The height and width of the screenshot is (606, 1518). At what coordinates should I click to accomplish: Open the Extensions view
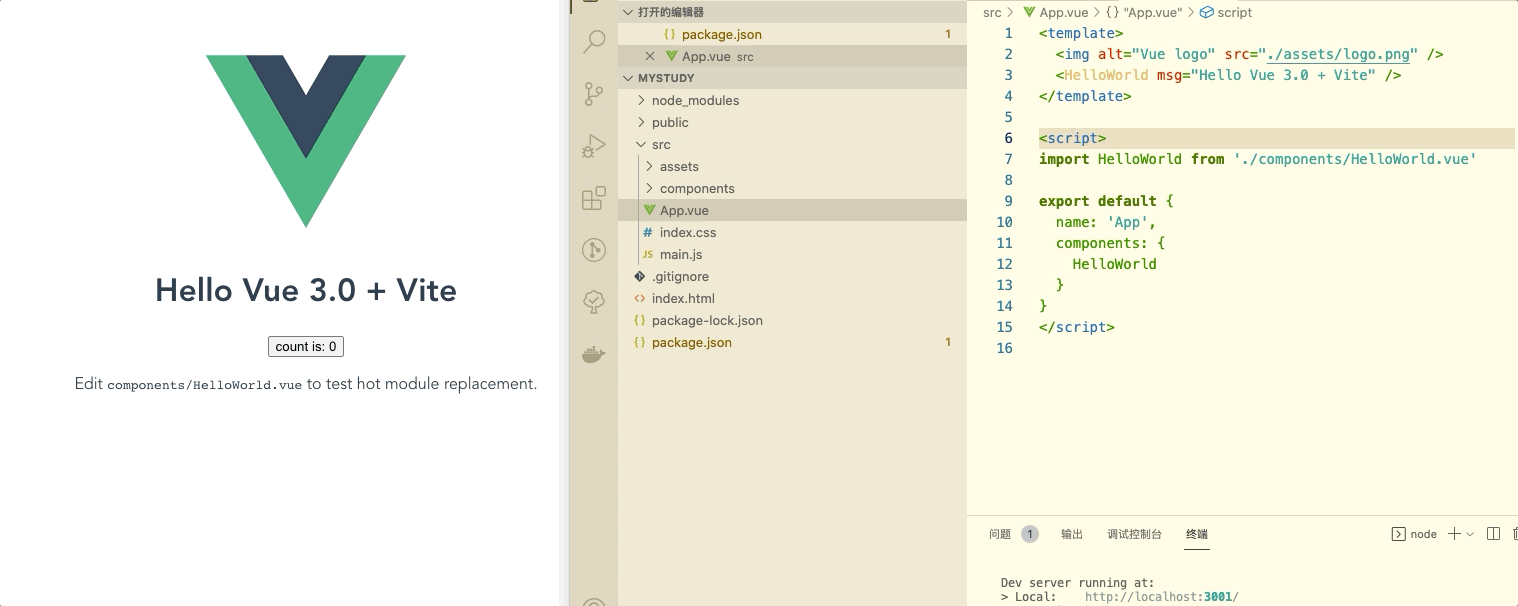594,198
